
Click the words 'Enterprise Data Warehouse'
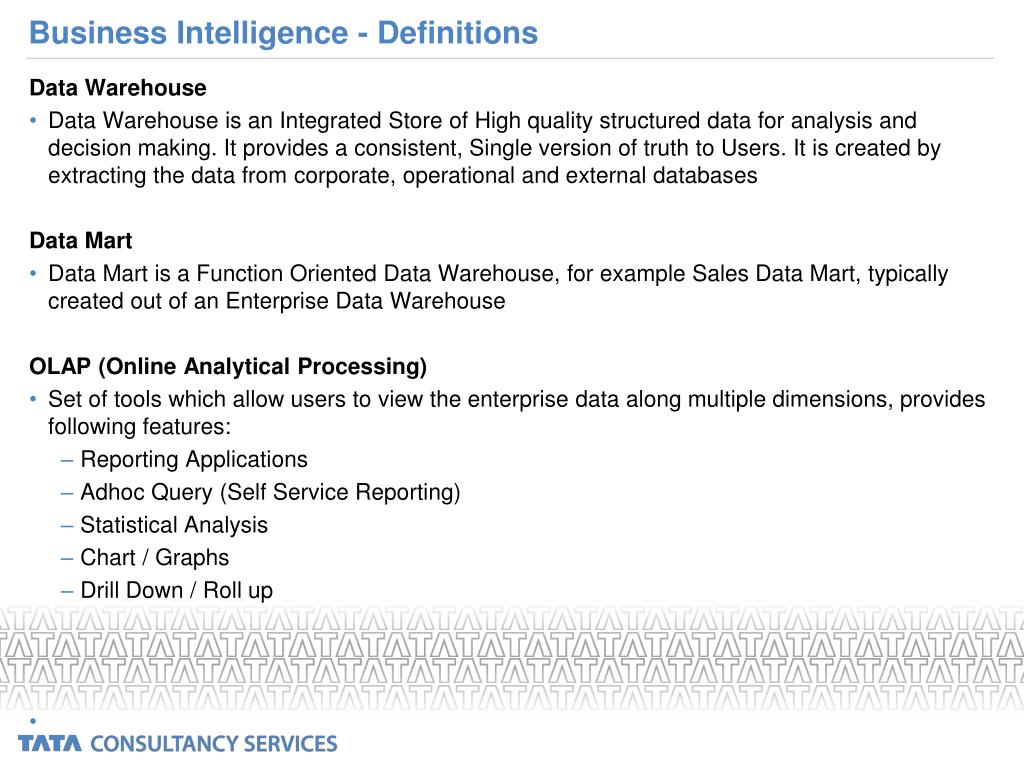tap(365, 301)
